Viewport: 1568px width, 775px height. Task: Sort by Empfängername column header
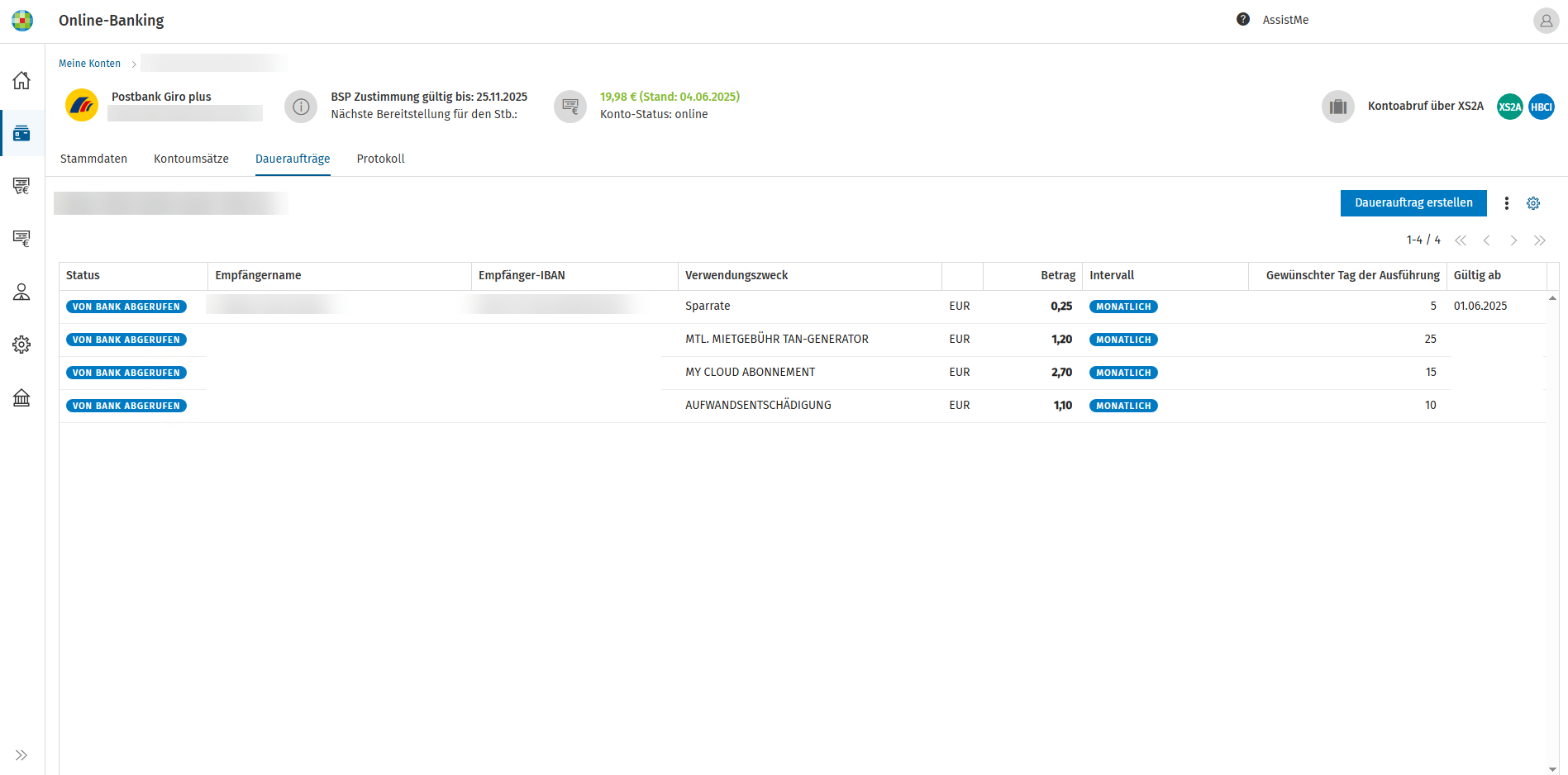(x=339, y=276)
